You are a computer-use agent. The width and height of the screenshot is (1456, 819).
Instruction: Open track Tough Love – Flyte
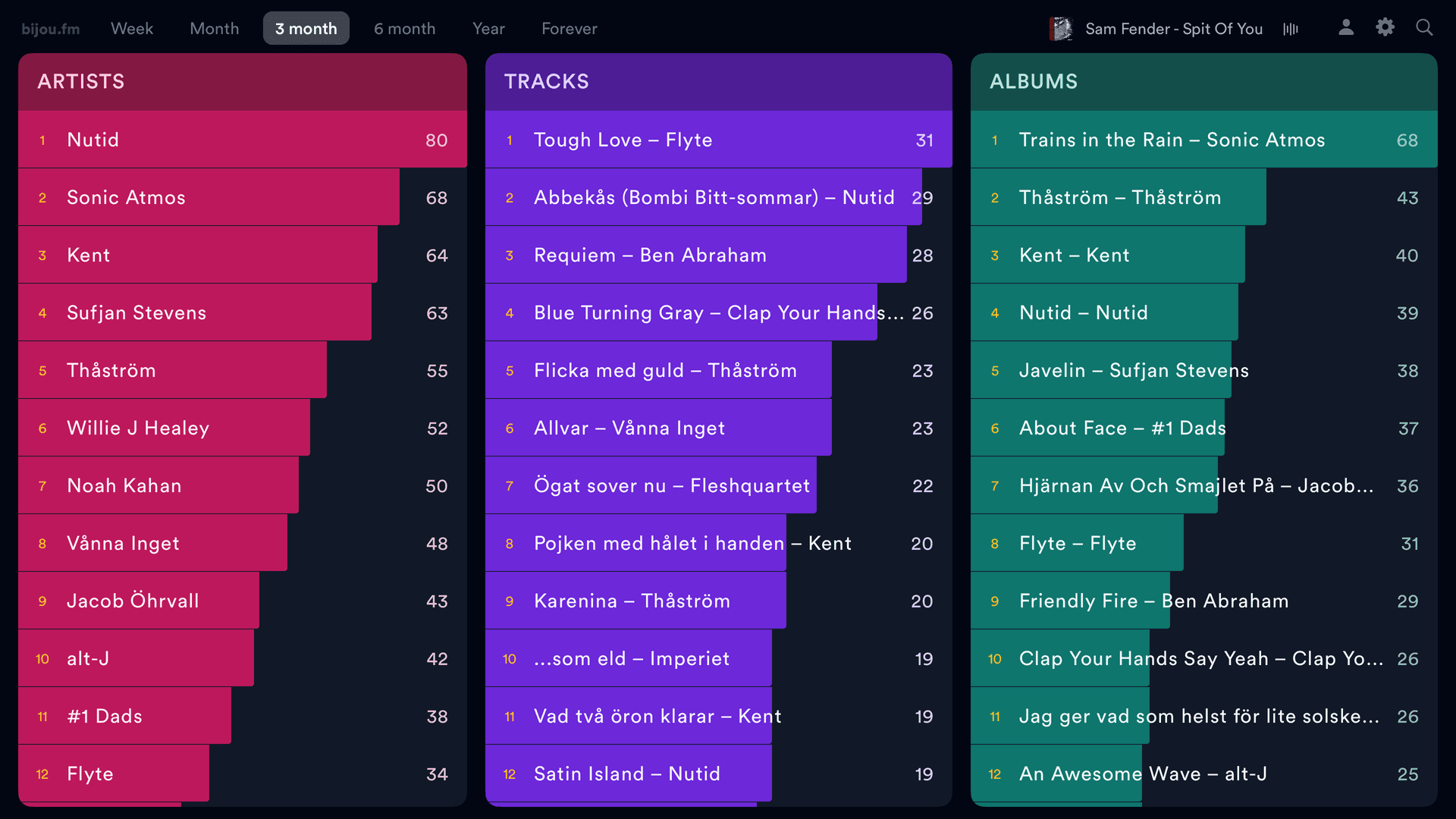pos(719,140)
